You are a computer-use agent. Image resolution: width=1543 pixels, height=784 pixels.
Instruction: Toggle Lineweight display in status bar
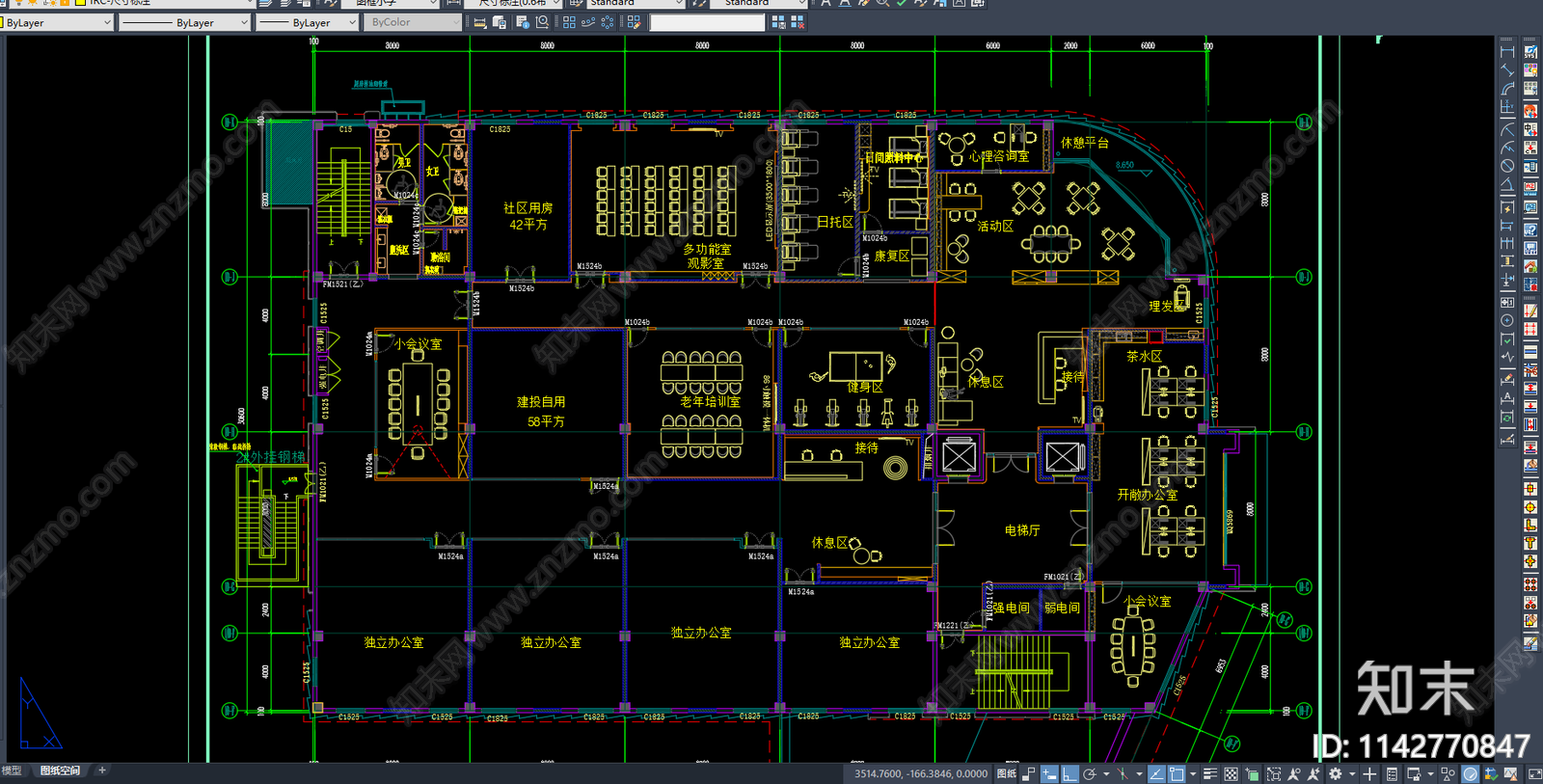1209,774
